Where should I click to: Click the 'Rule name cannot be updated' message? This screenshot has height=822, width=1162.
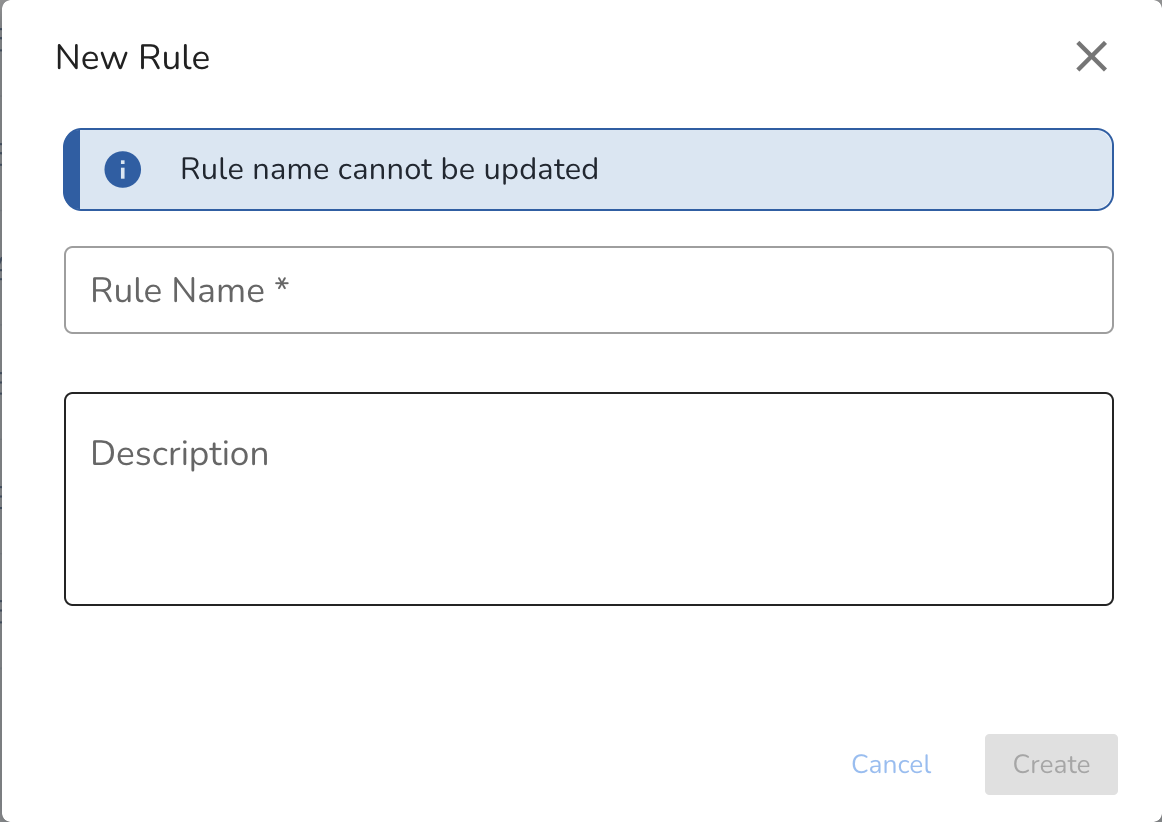[389, 169]
